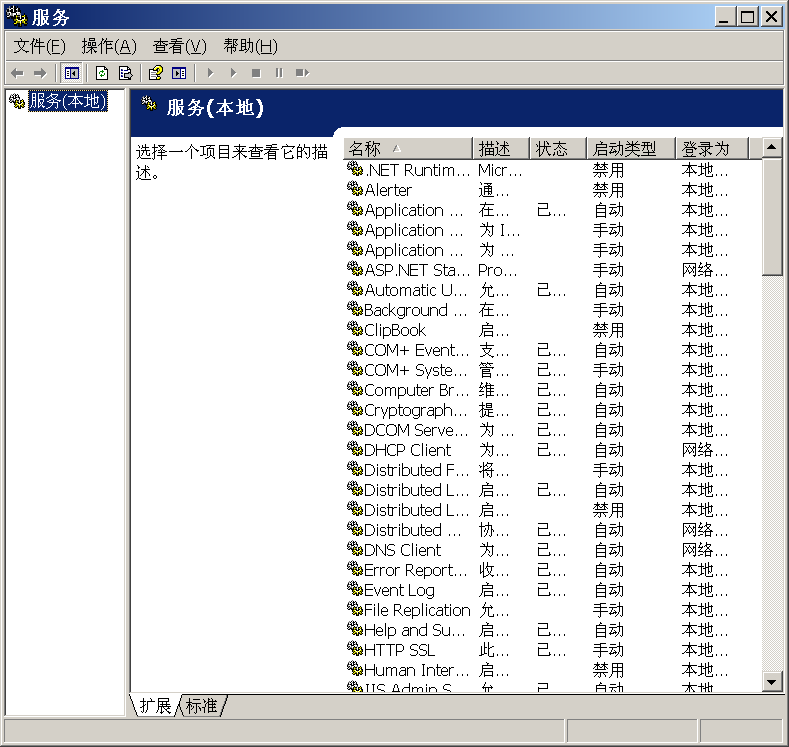The height and width of the screenshot is (747, 789).
Task: Select the DHCP Client gear icon
Action: [355, 449]
